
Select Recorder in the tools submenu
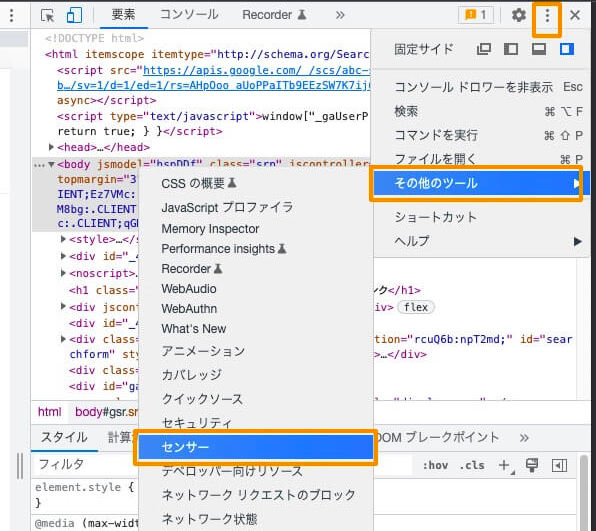point(255,269)
